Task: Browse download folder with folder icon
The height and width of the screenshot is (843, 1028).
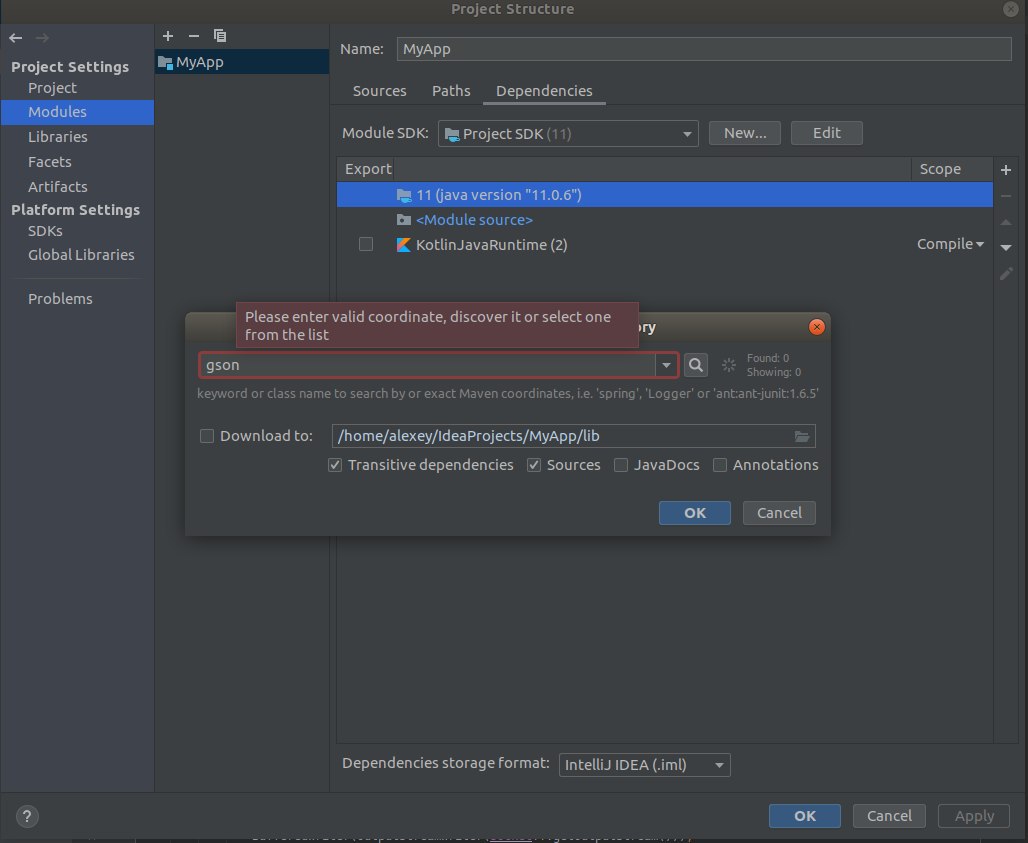Action: click(x=802, y=437)
